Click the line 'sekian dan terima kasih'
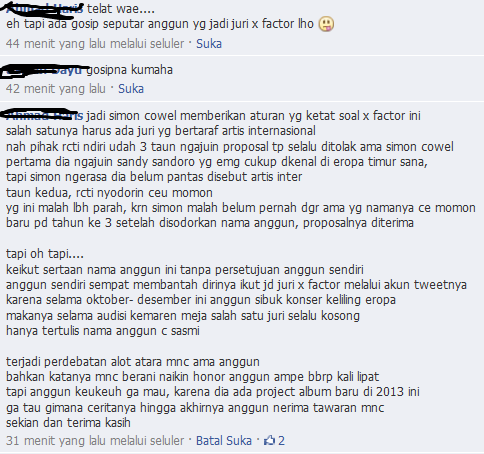 pyautogui.click(x=68, y=423)
